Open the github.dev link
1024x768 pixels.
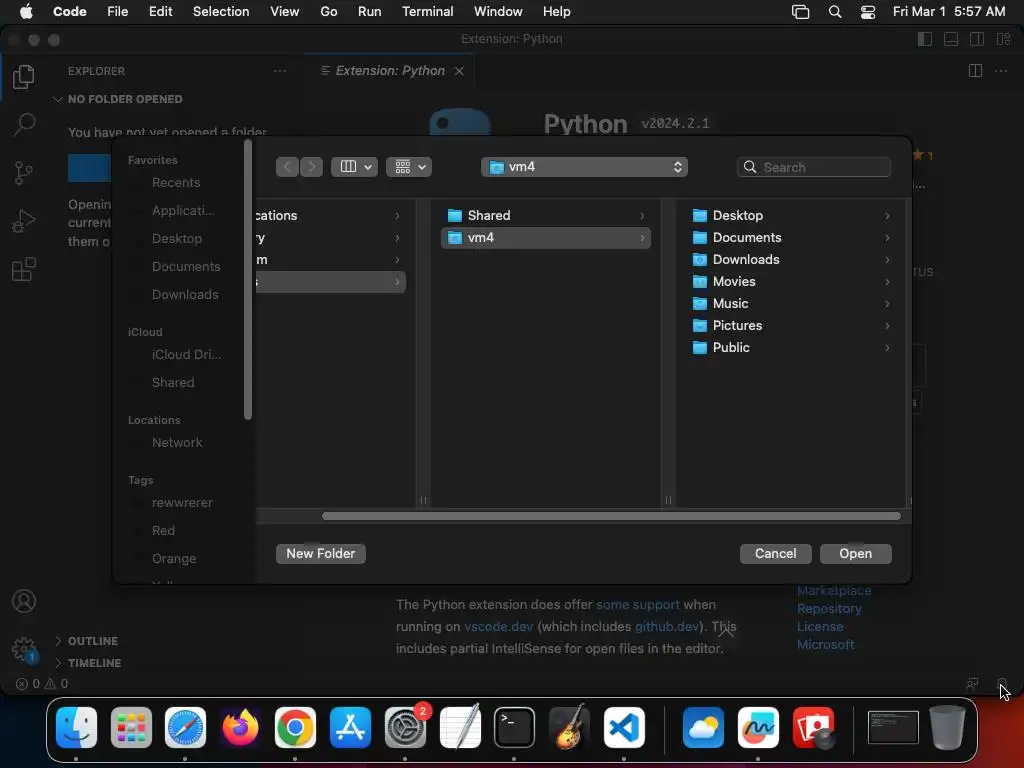tap(667, 627)
